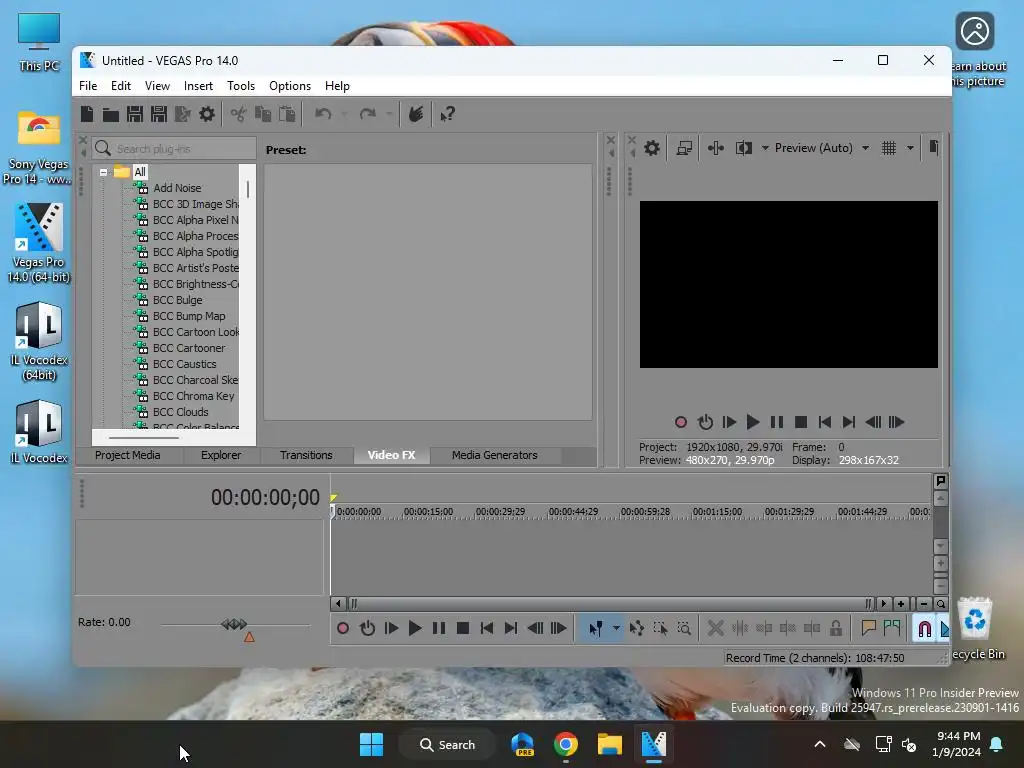Click Stop in timeline transport bar
The height and width of the screenshot is (768, 1024).
pos(463,628)
